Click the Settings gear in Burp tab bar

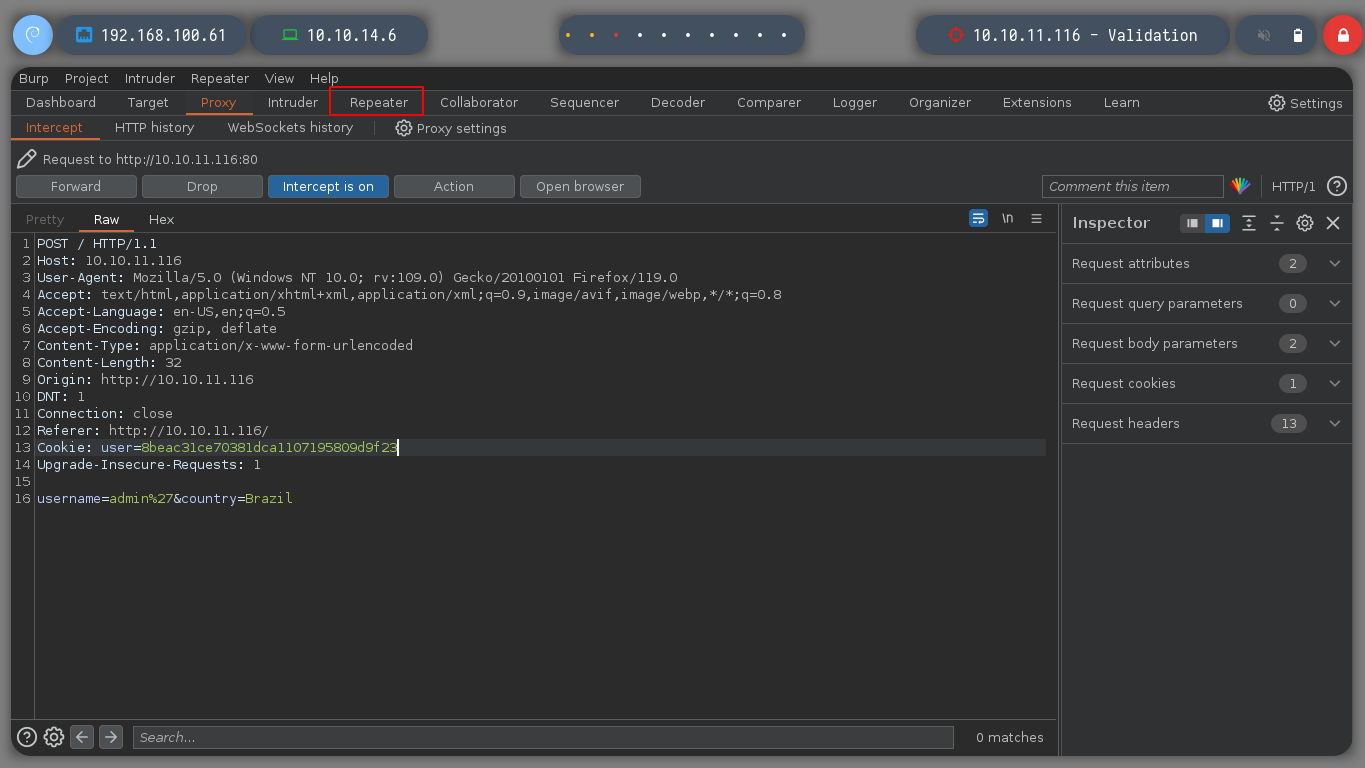[x=1305, y=103]
